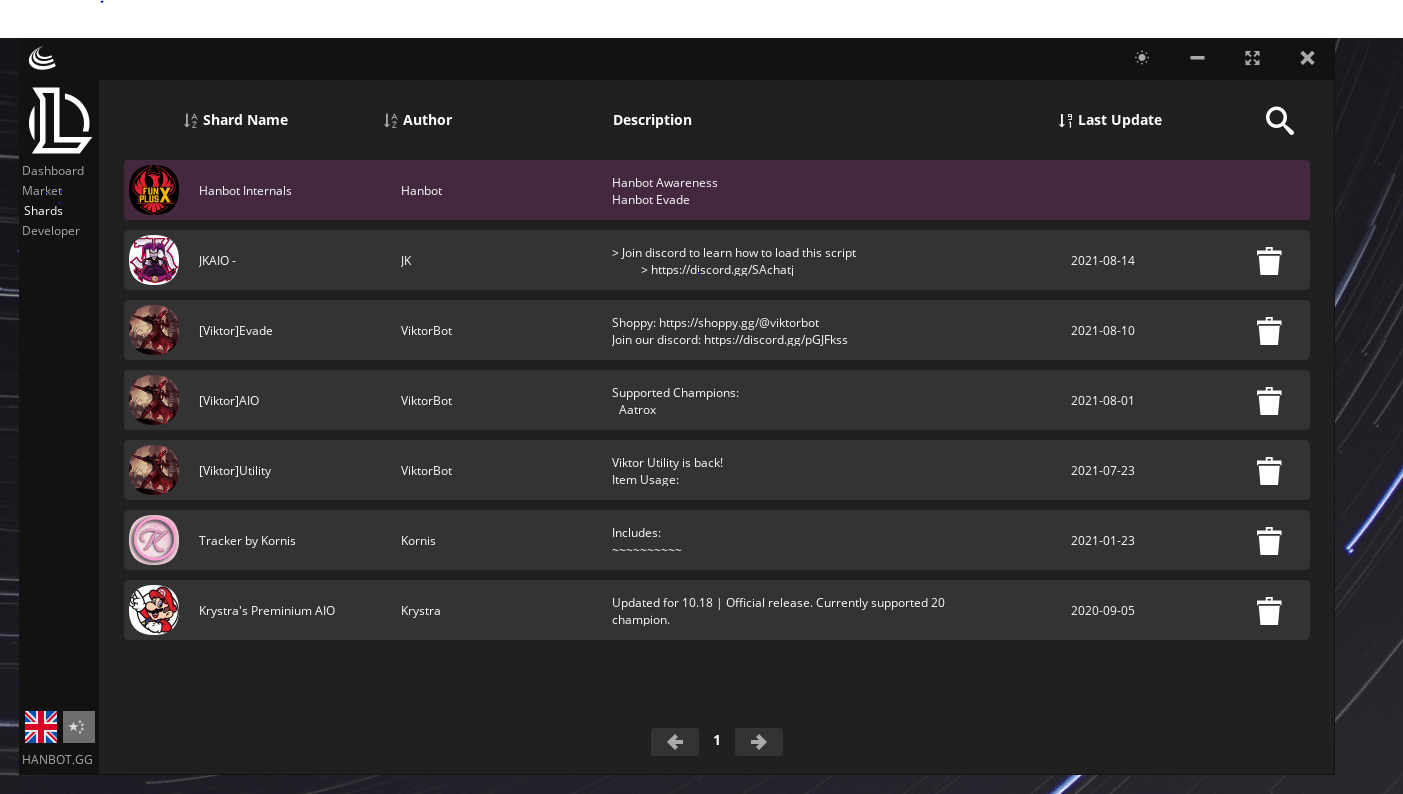Screen dimensions: 1403x794
Task: Select the Hanbot Internals FunPlus avatar
Action: pyautogui.click(x=154, y=190)
